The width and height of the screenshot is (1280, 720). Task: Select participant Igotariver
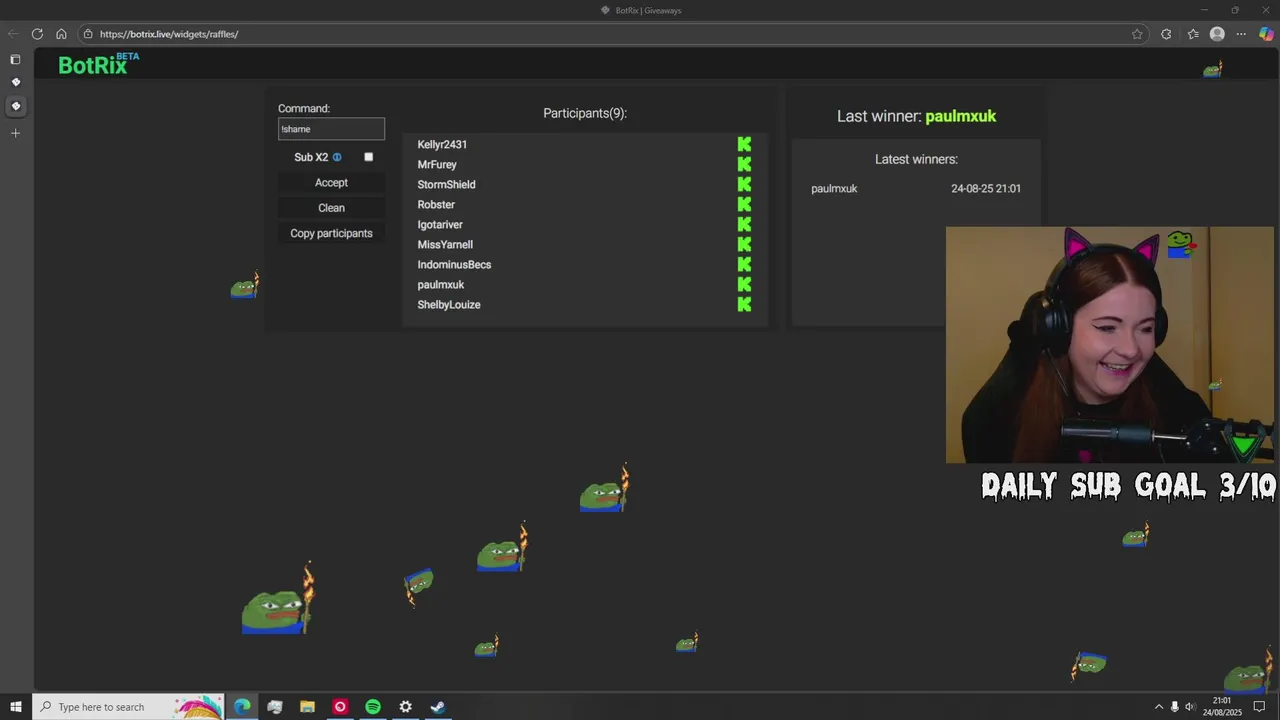tap(440, 224)
